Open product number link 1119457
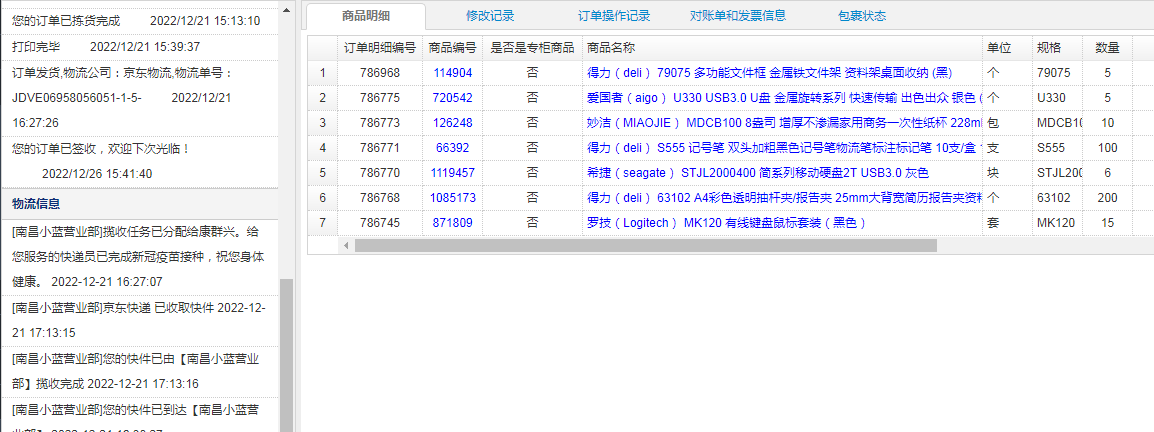This screenshot has height=432, width=1154. pos(453,173)
